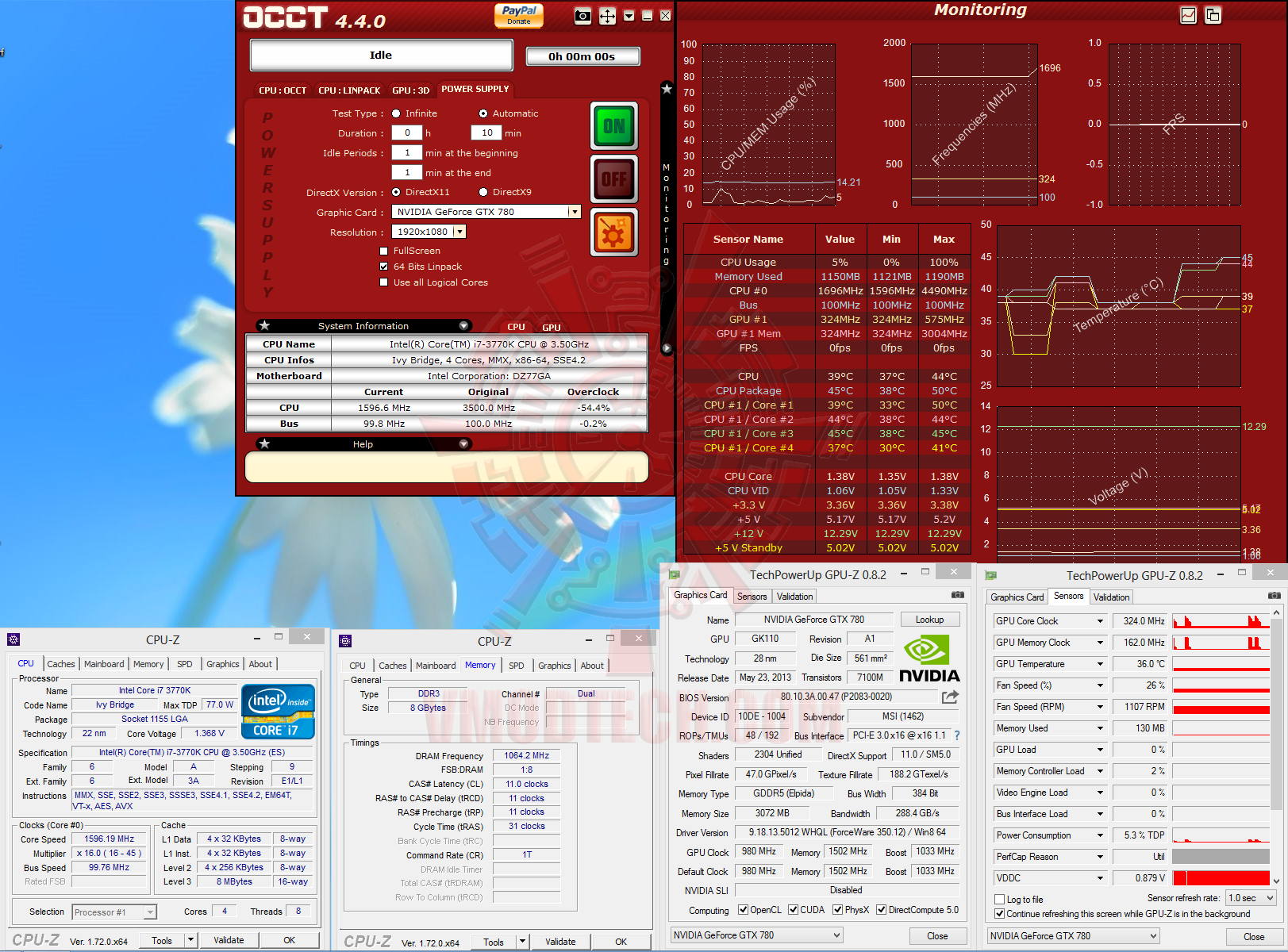The width and height of the screenshot is (1288, 952).
Task: Click the GPU-Z Sensors scroll up arrow
Action: pyautogui.click(x=1276, y=612)
